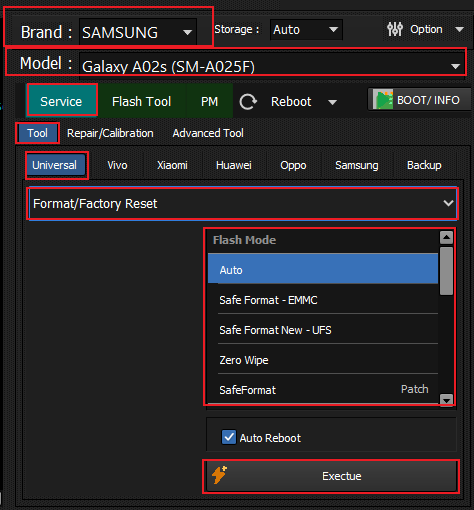
Task: Choose Zero Wipe flash mode
Action: pos(323,359)
